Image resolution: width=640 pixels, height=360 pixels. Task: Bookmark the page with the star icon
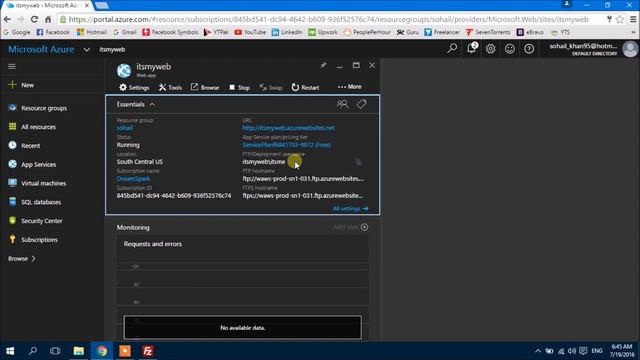tap(620, 19)
